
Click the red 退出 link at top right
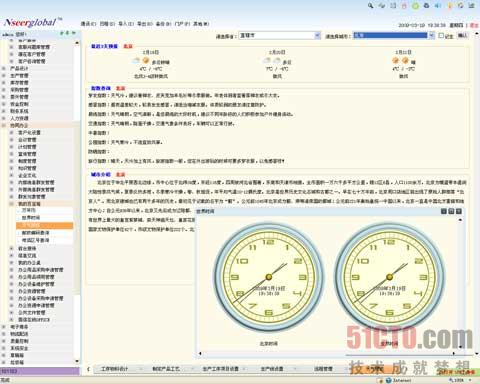474,25
